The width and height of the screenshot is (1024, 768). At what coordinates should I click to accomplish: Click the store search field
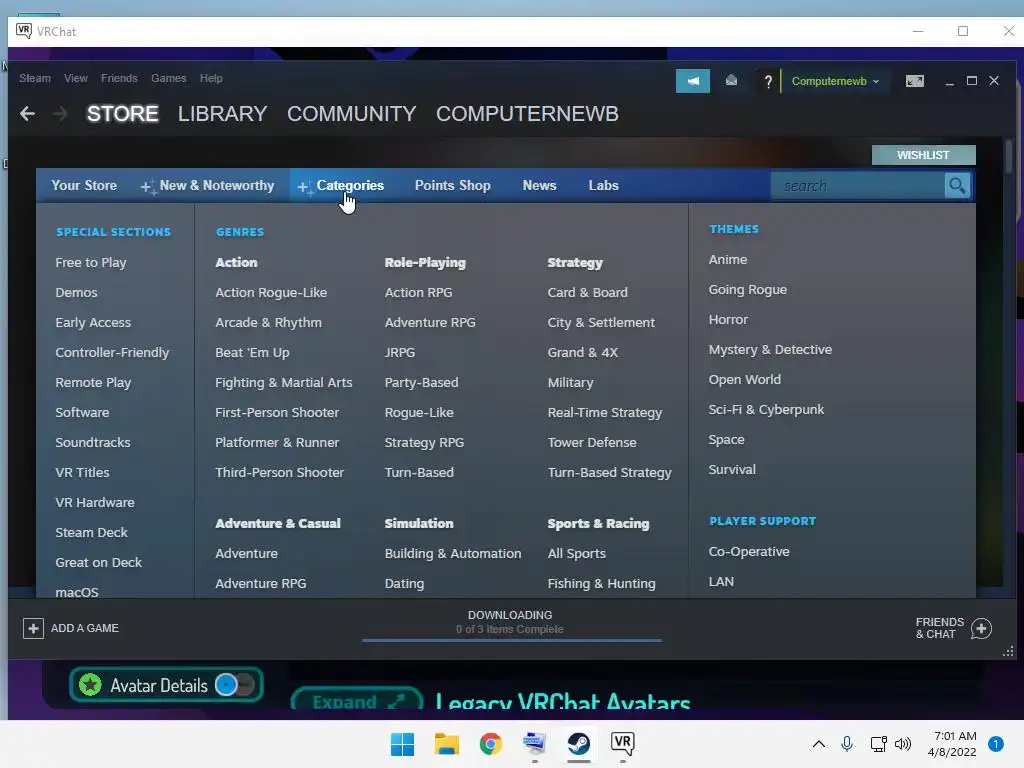[857, 185]
